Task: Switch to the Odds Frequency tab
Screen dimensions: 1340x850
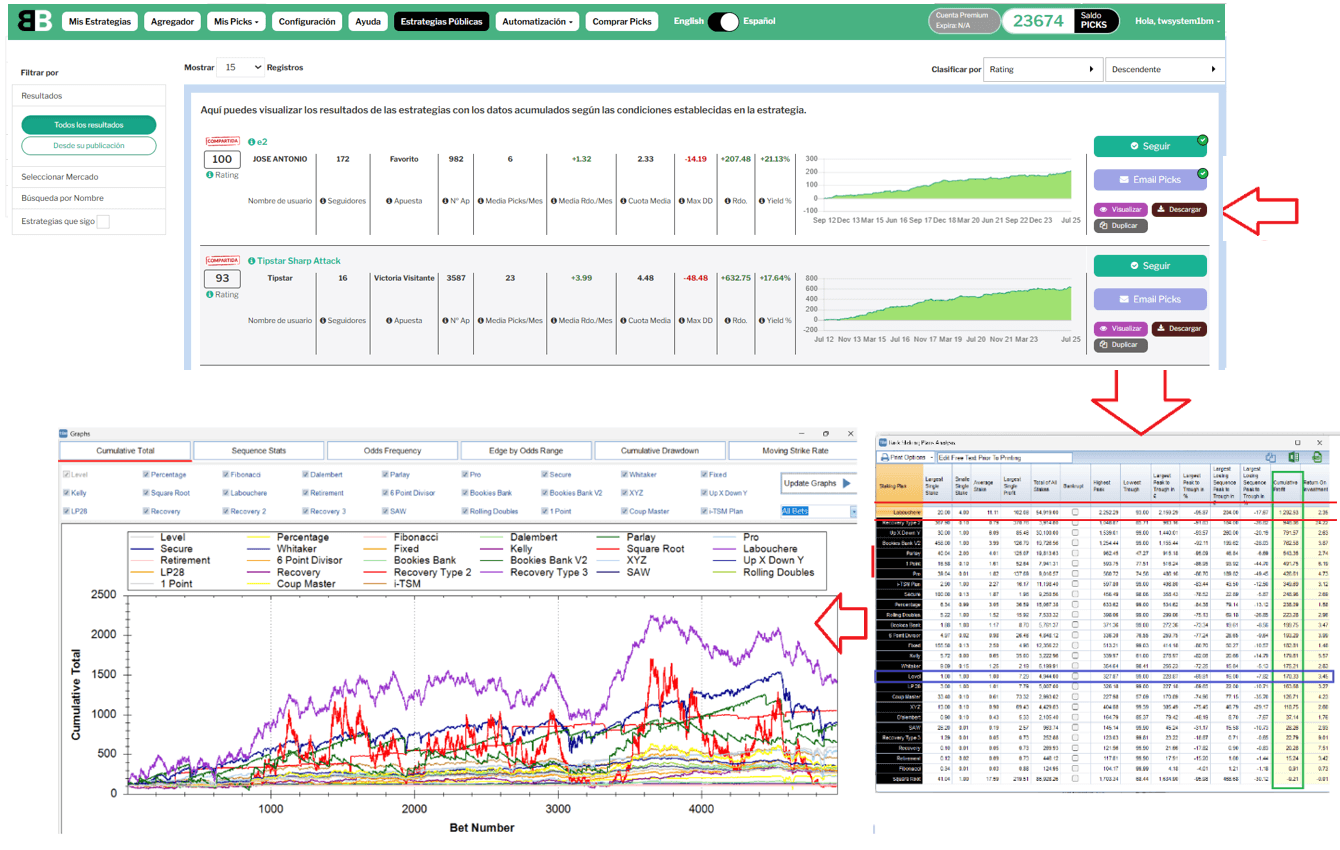Action: (392, 451)
